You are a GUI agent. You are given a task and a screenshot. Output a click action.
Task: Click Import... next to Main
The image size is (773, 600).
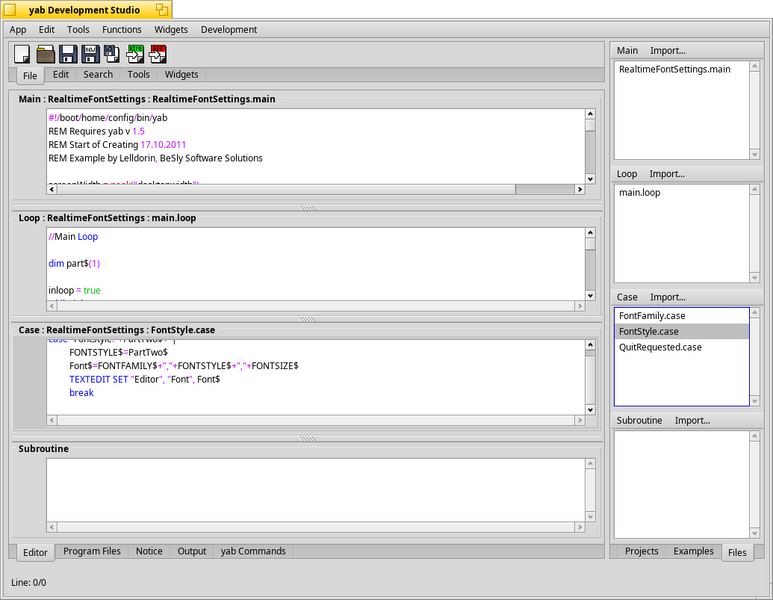(668, 51)
